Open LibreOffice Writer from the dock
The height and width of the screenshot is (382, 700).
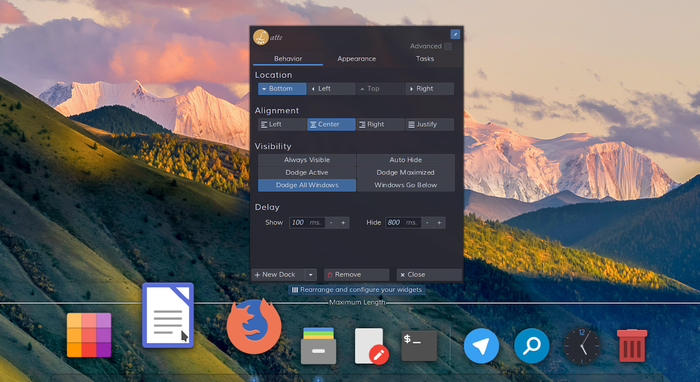click(168, 315)
